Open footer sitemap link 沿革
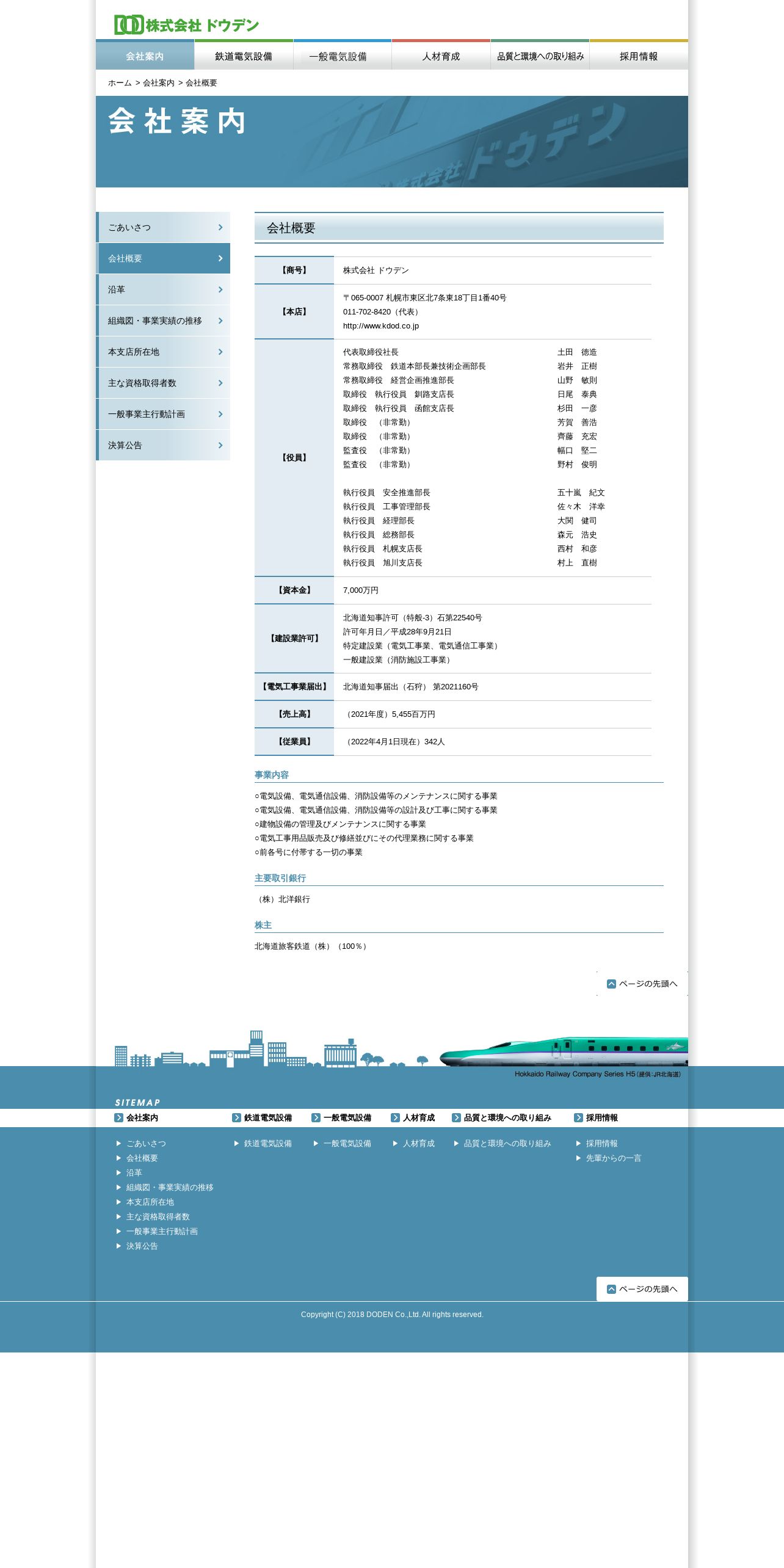This screenshot has height=1568, width=784. tap(134, 1172)
